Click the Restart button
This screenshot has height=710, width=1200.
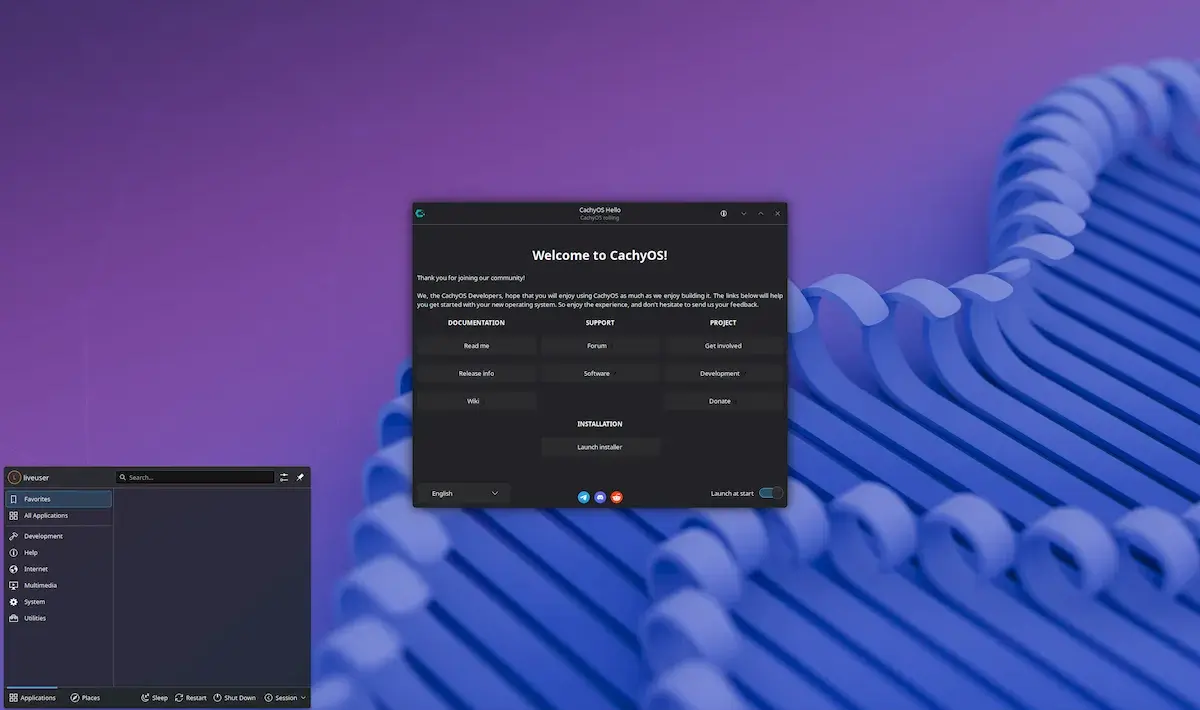click(190, 698)
